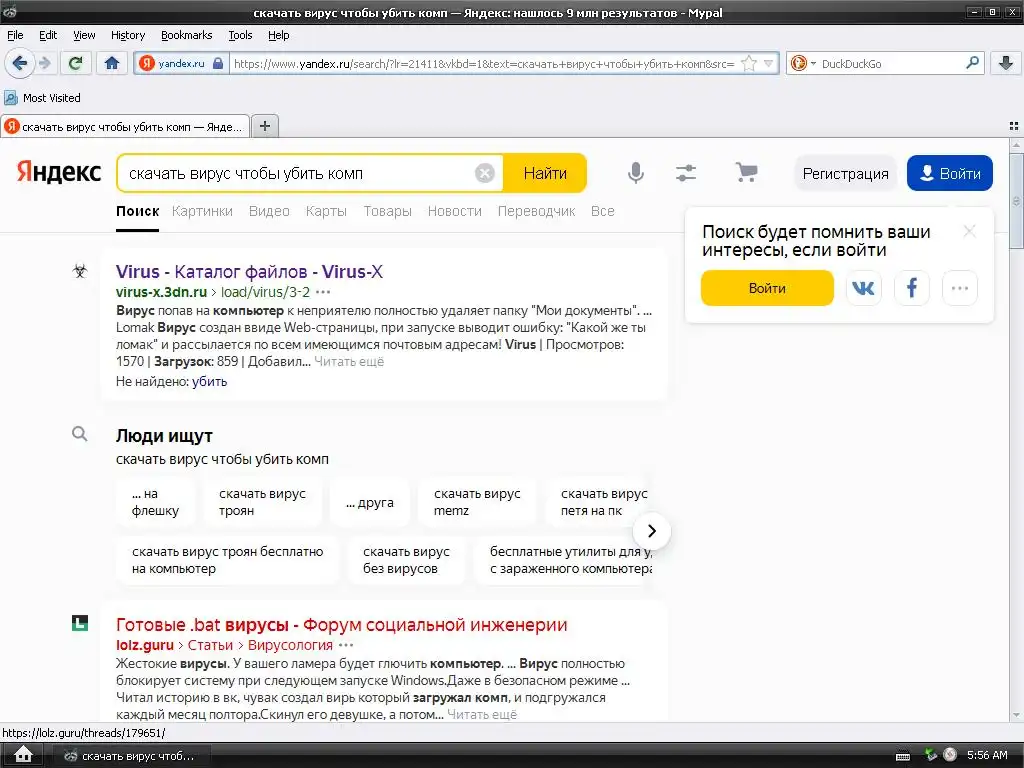This screenshot has height=768, width=1024.
Task: Select suggestion скачать вирус троян
Action: [262, 502]
